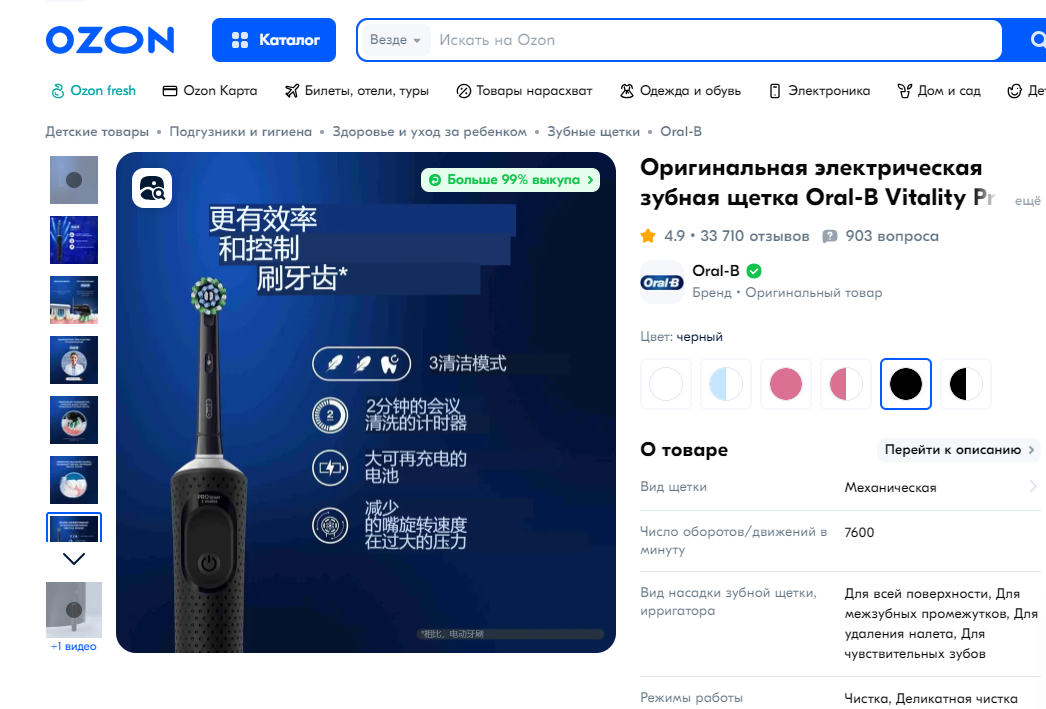Open the Oral-B brand name link
The width and height of the screenshot is (1046, 709).
click(x=716, y=271)
